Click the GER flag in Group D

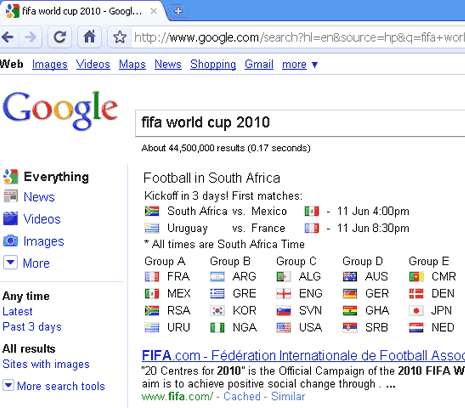(x=350, y=294)
